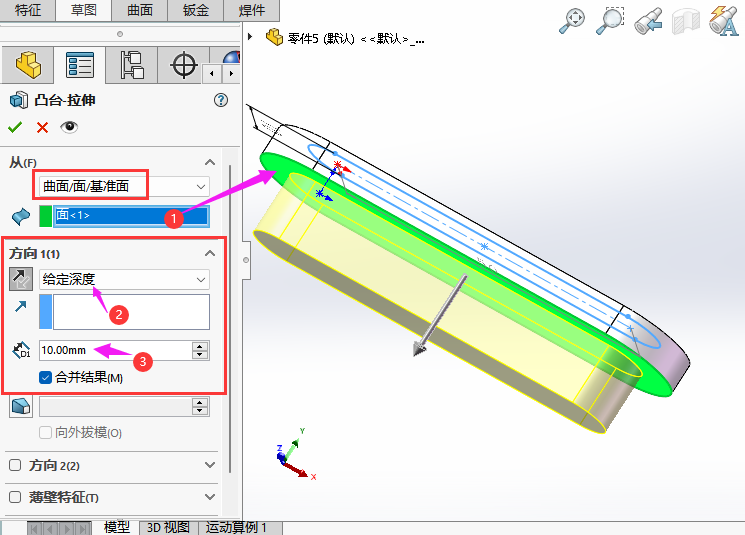The image size is (745, 535).
Task: Open the DimXpertManager crosshair tab
Action: pos(184,65)
